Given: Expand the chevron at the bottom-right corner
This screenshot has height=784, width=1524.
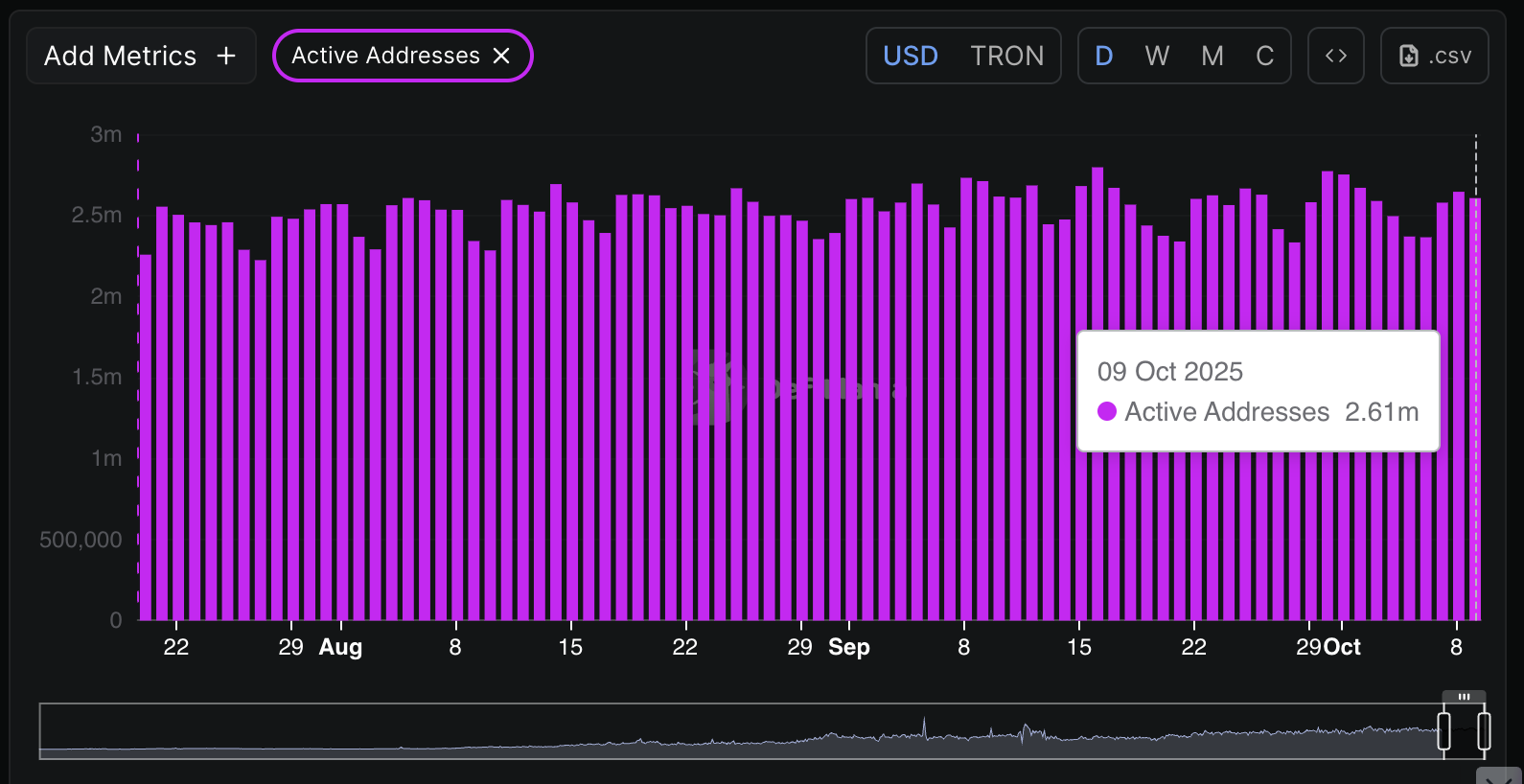Looking at the screenshot, I should (1498, 777).
